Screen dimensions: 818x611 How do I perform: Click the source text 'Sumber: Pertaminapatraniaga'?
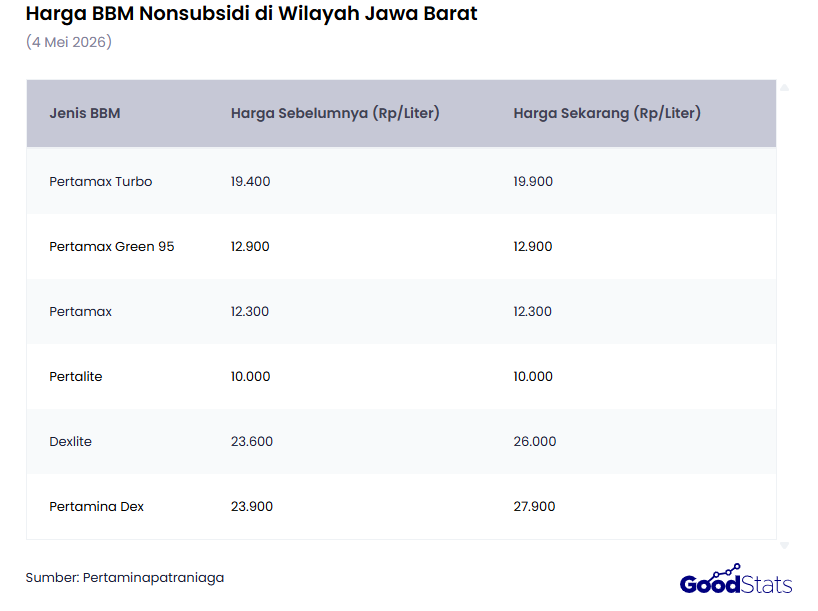[125, 578]
